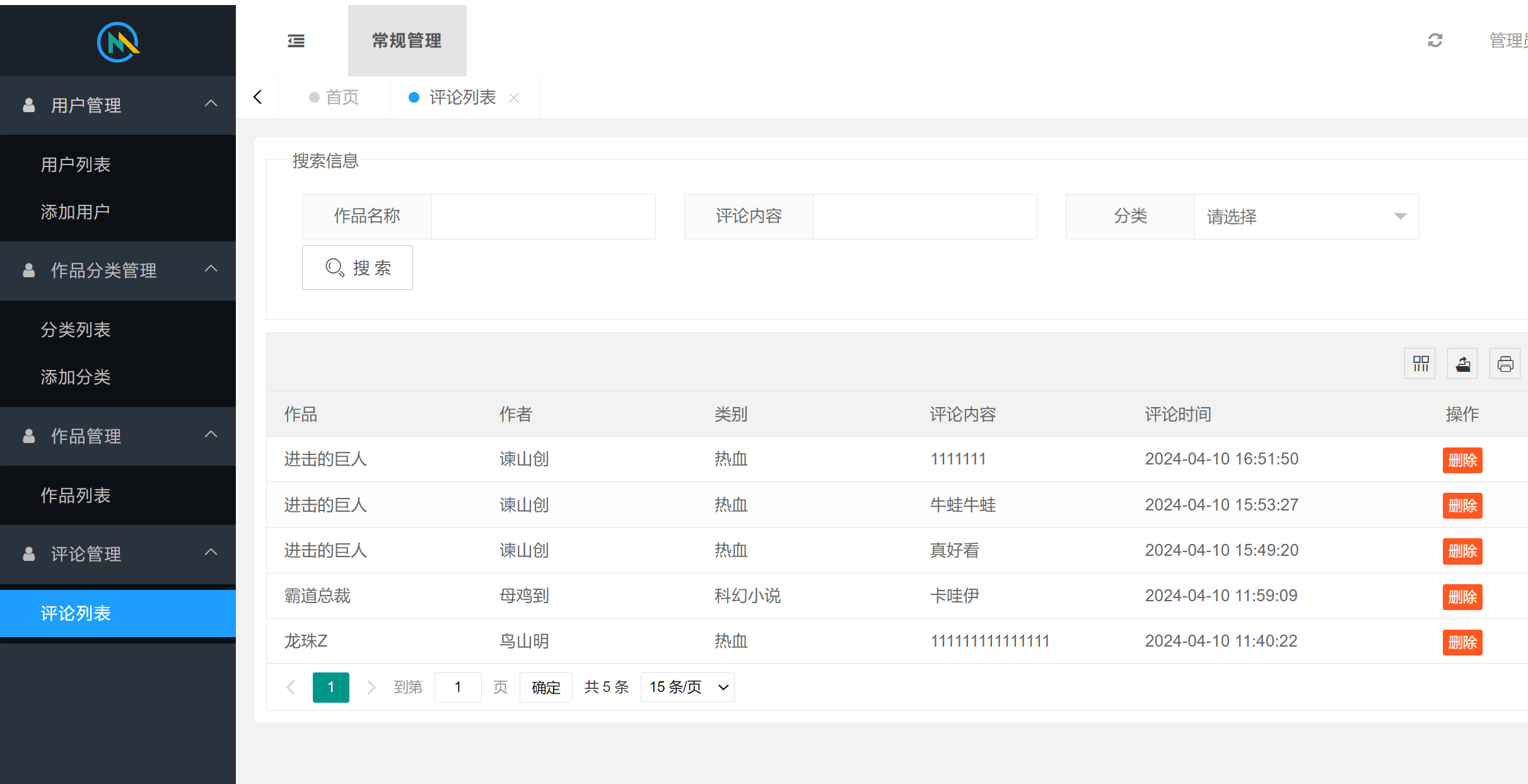Collapse the 作品分类管理 sidebar section
The image size is (1528, 784).
tap(211, 270)
